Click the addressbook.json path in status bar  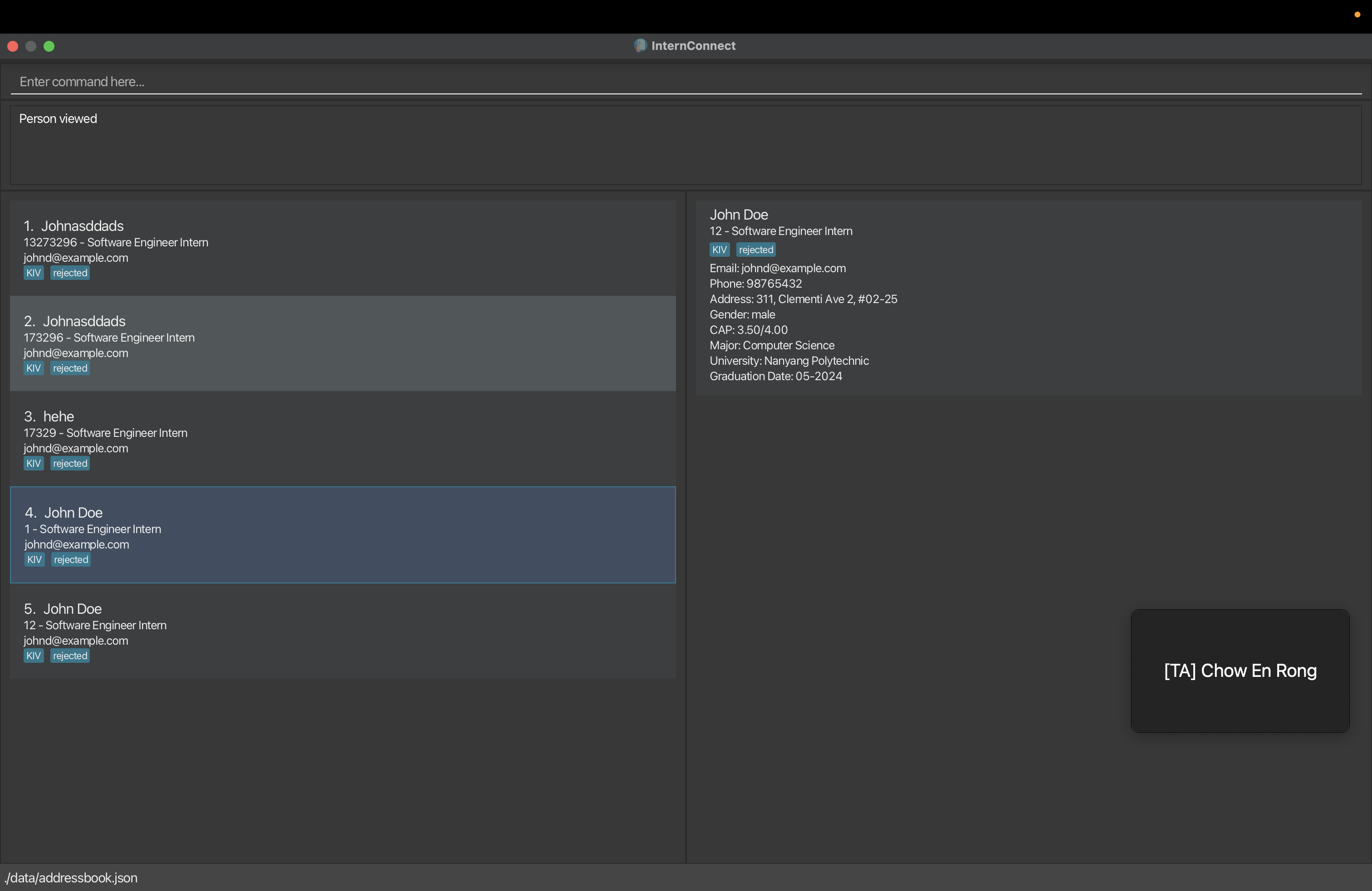(x=71, y=878)
